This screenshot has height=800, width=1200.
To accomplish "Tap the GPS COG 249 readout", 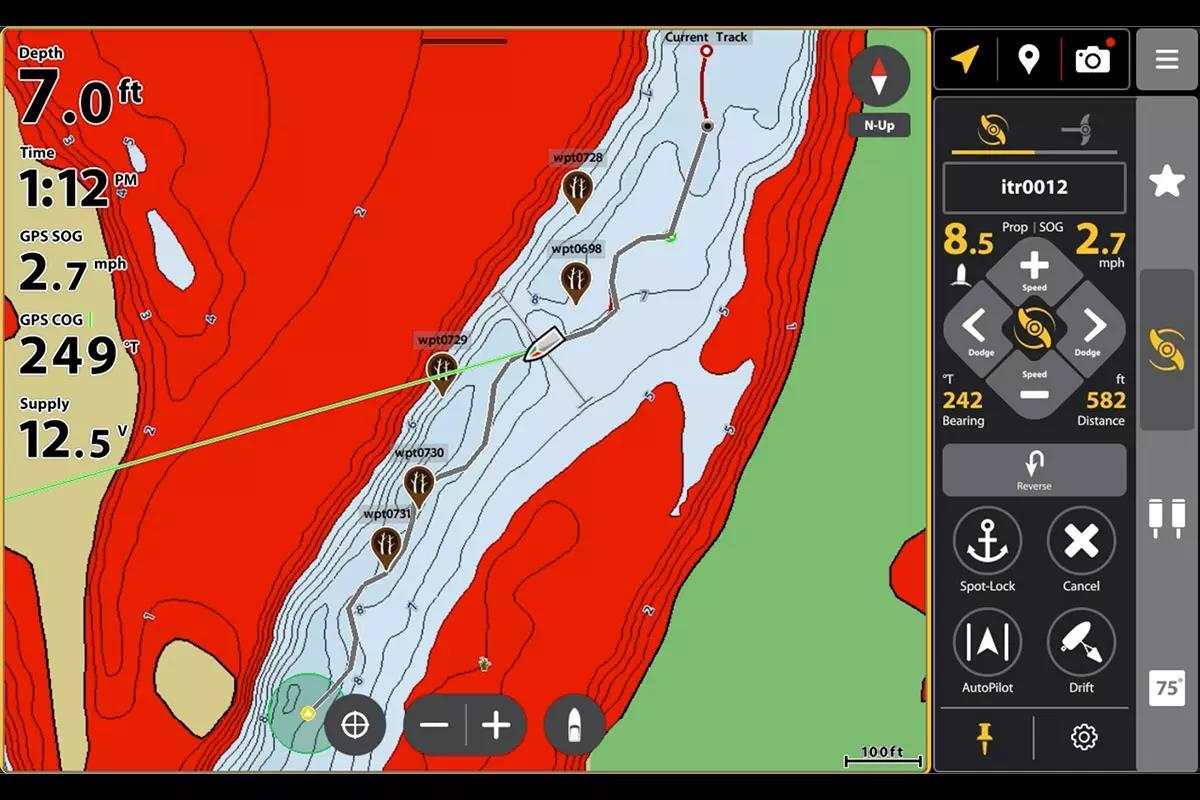I will [80, 346].
